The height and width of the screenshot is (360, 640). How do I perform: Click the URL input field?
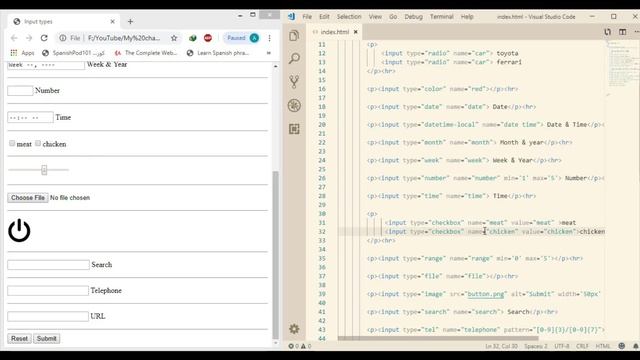48,316
